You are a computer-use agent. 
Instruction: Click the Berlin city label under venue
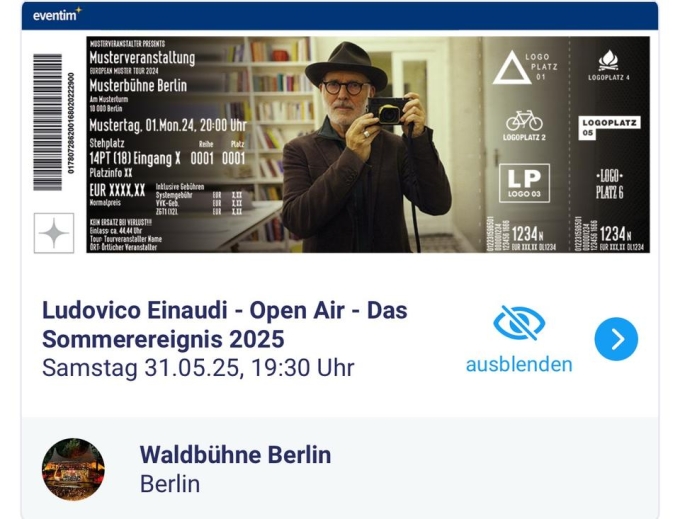click(170, 484)
